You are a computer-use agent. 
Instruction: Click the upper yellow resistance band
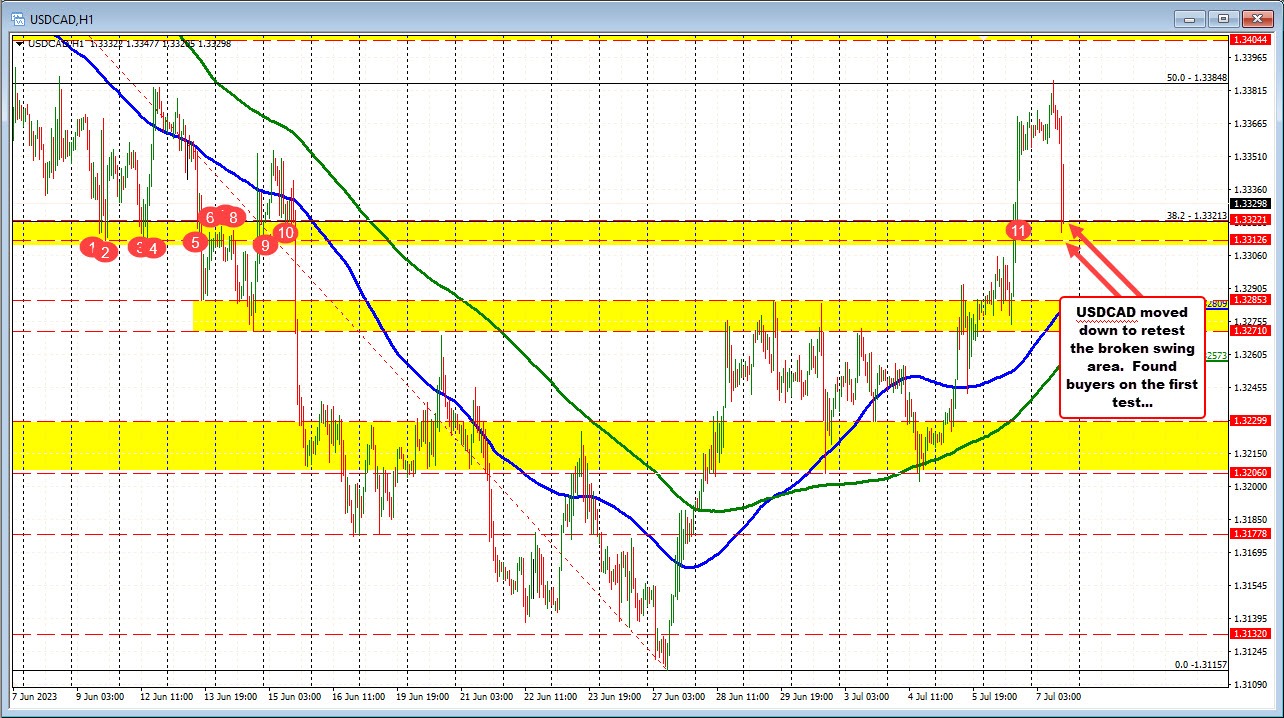tap(600, 231)
